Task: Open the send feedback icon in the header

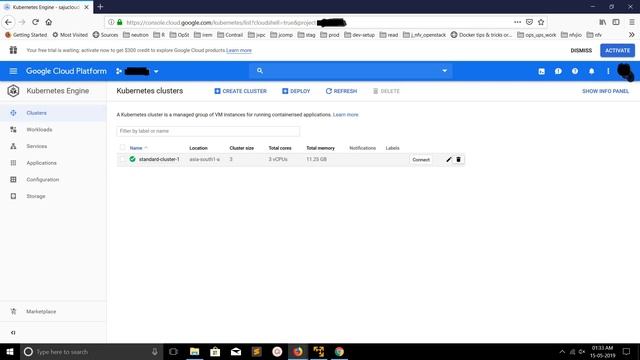Action: pos(558,71)
